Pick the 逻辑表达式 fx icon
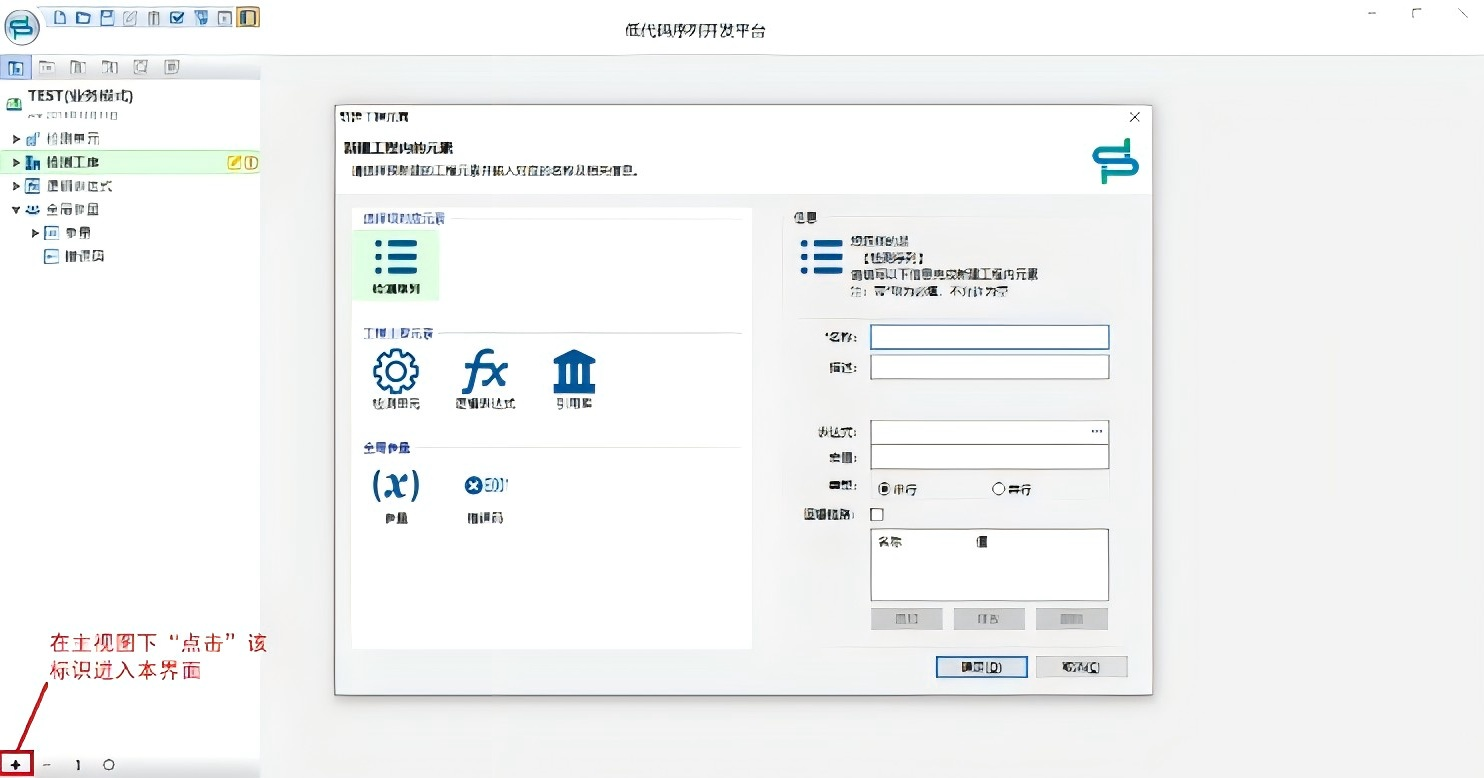The image size is (1484, 778). (x=485, y=372)
